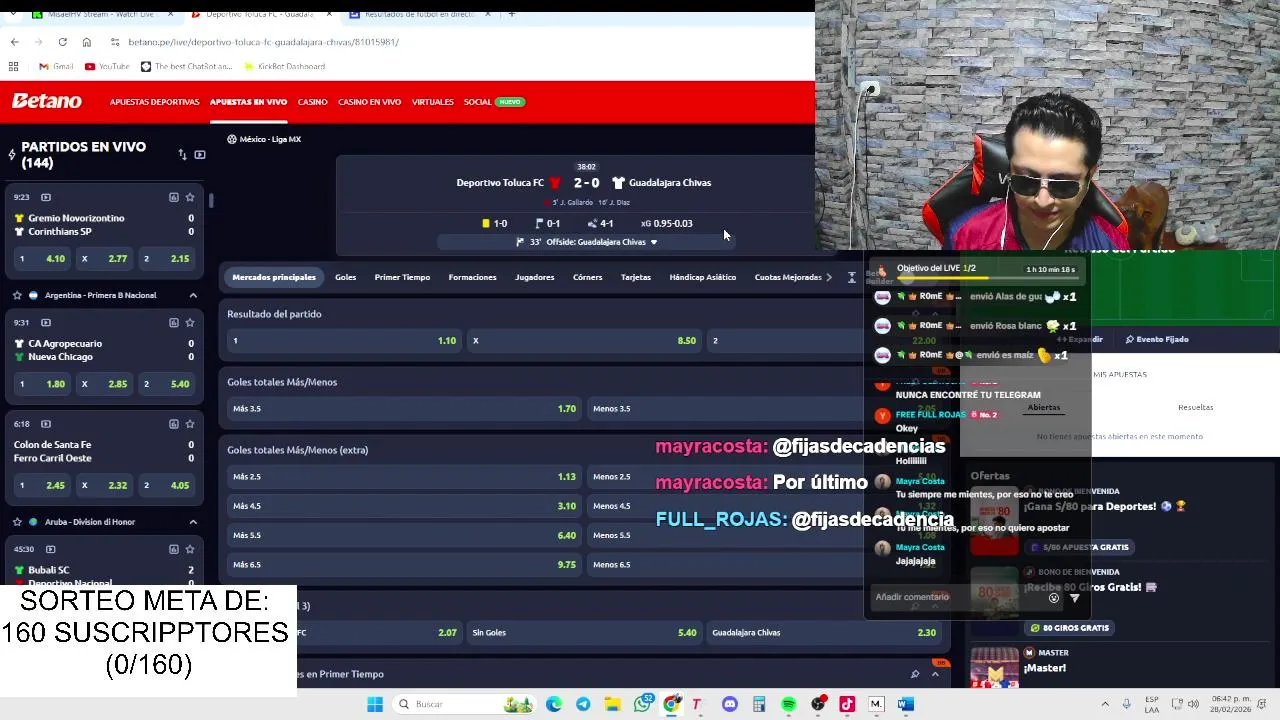The height and width of the screenshot is (720, 1280).
Task: Click stream icon next to 6:18 timer
Action: pos(45,424)
